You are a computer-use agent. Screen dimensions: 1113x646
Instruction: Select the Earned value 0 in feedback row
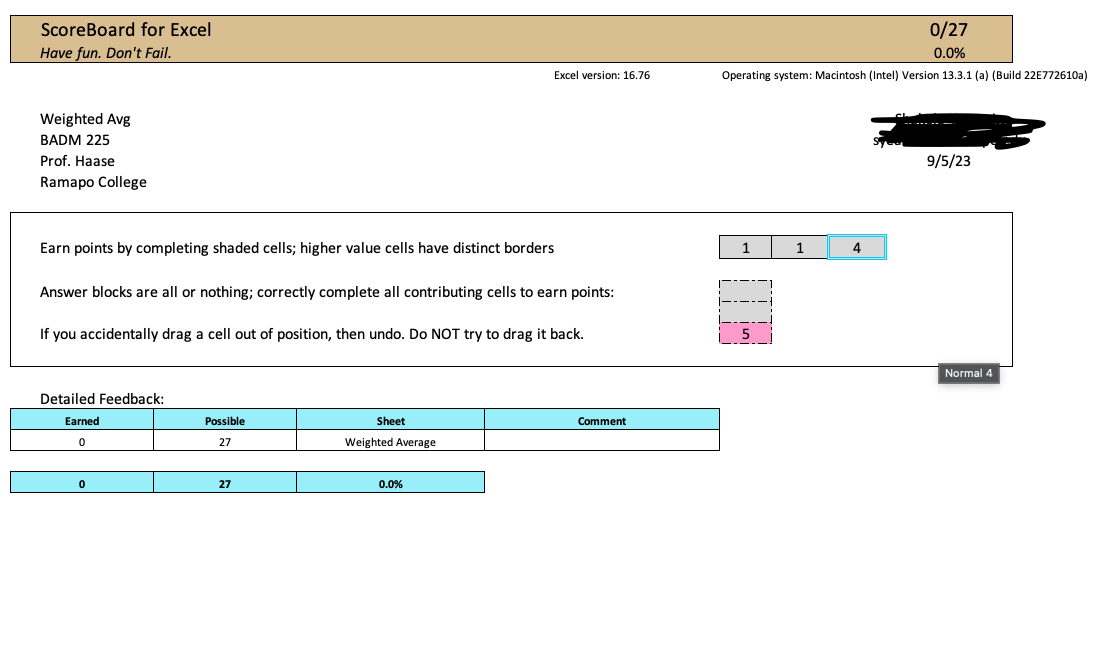coord(82,442)
